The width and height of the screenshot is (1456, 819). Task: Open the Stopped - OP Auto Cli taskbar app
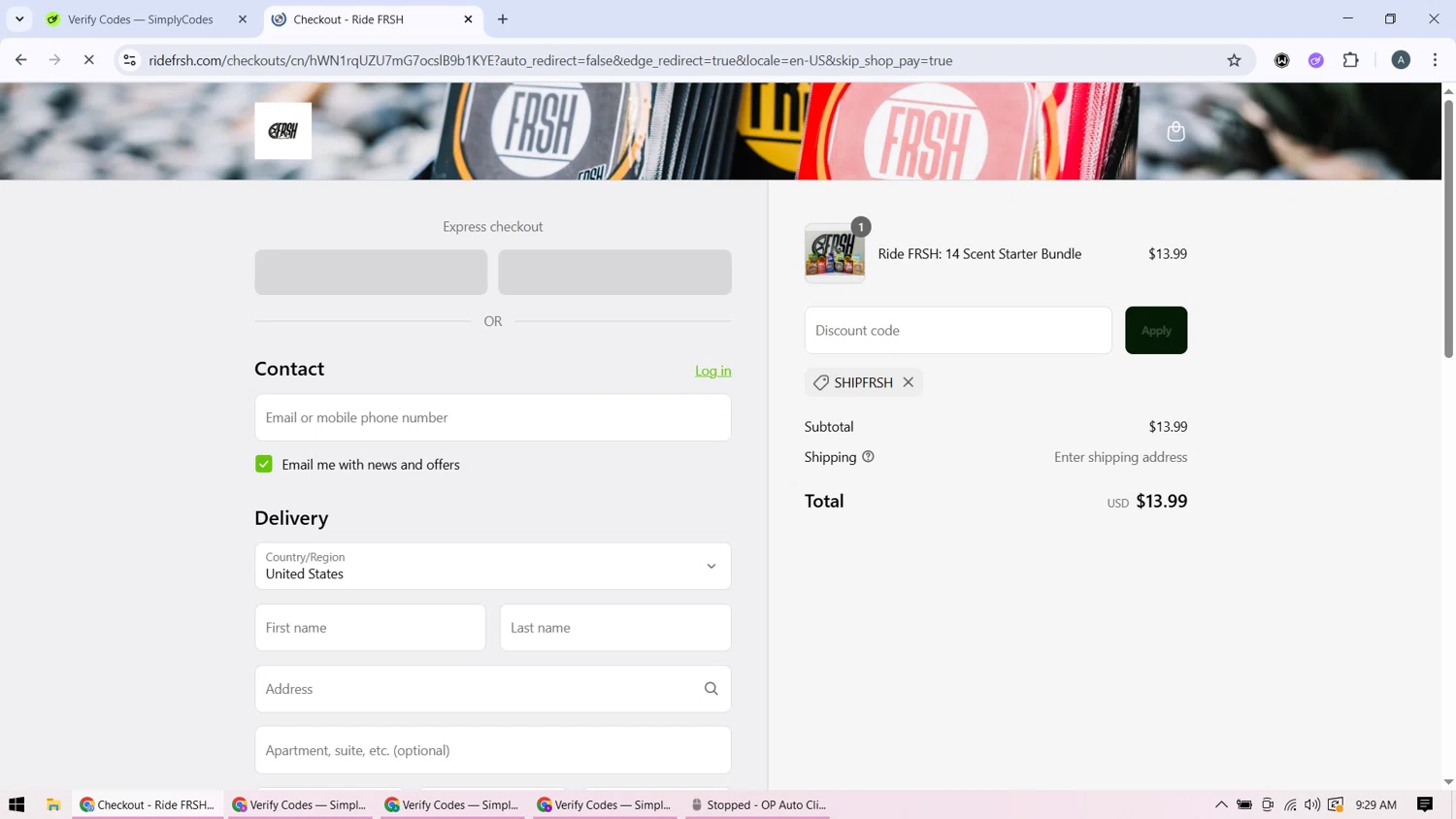click(758, 804)
